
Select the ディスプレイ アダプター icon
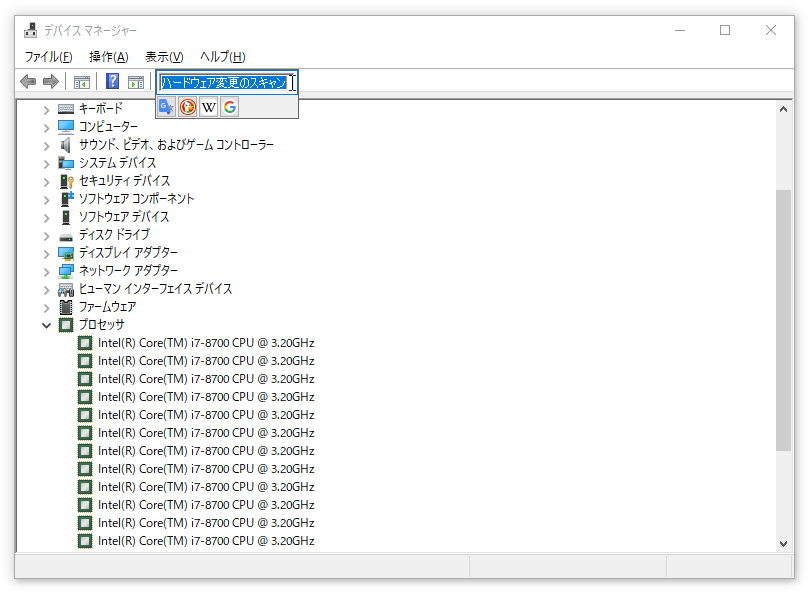point(66,253)
